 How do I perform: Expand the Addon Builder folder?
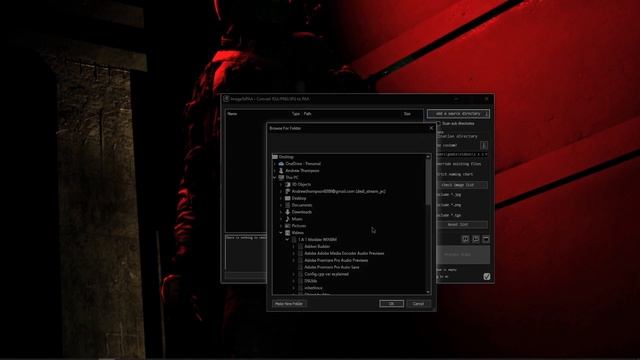tap(294, 247)
